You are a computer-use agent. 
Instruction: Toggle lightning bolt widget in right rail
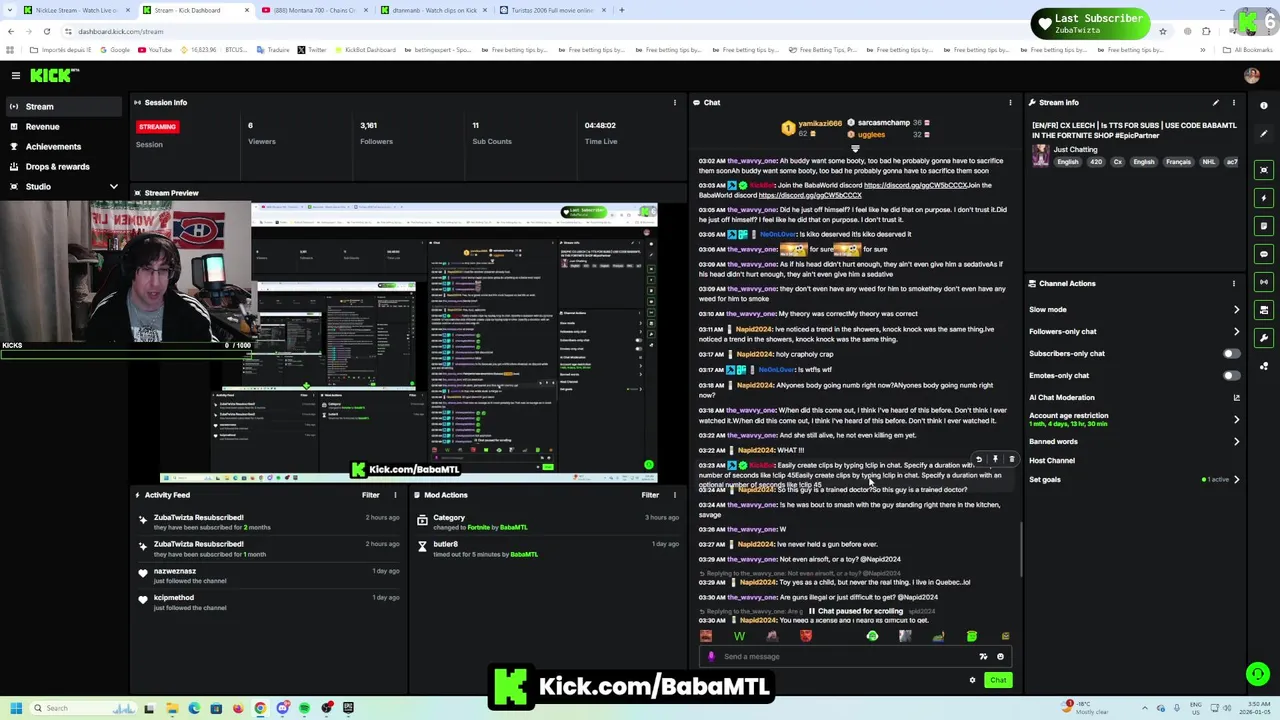click(1264, 198)
